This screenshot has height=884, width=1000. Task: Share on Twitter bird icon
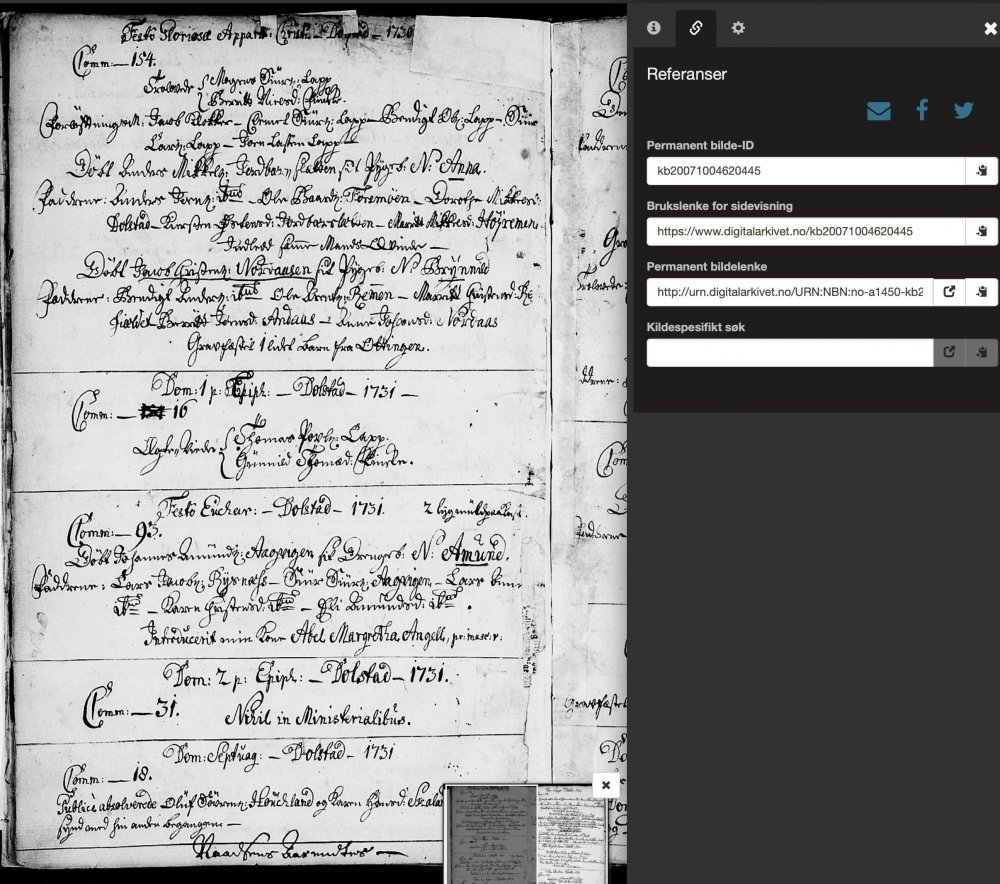tap(963, 111)
